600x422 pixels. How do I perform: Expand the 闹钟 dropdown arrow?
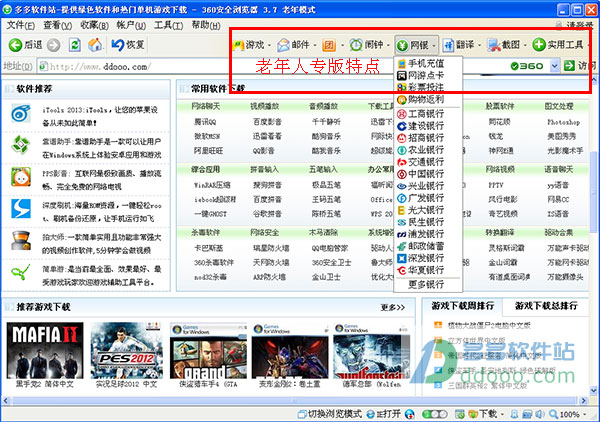click(388, 46)
